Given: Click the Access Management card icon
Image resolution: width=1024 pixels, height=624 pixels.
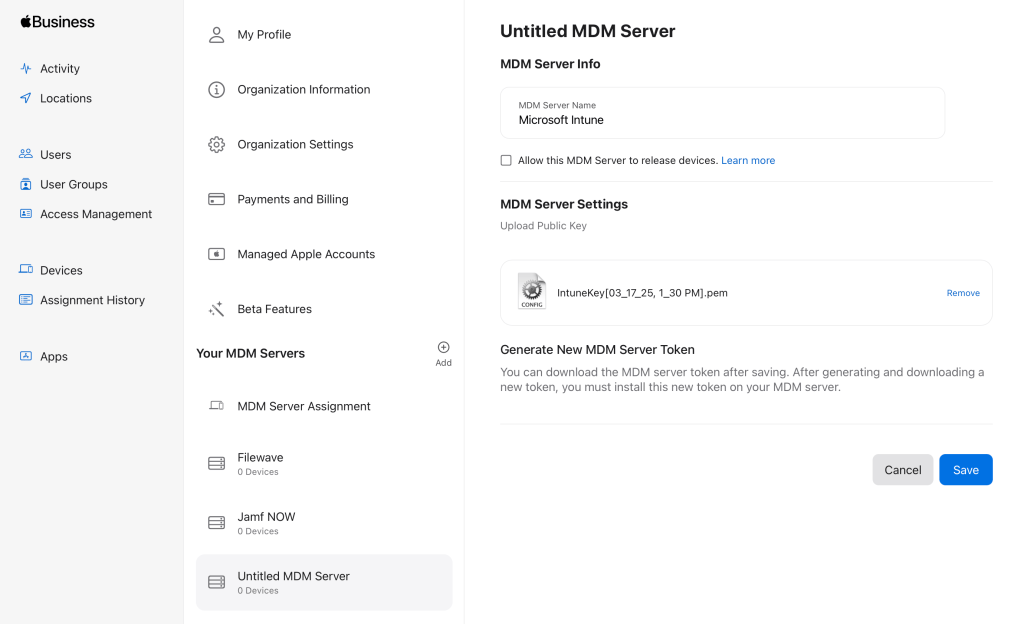Looking at the screenshot, I should 26,214.
